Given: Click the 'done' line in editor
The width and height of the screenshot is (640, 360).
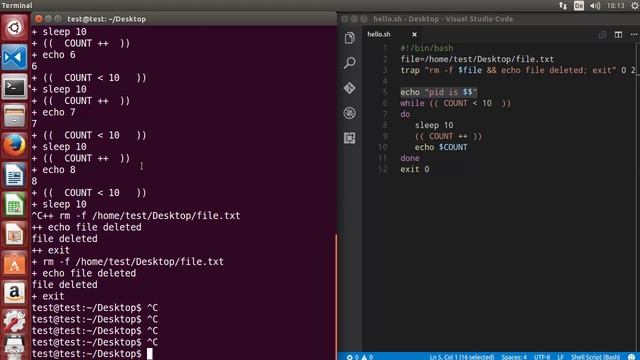Looking at the screenshot, I should pos(409,158).
